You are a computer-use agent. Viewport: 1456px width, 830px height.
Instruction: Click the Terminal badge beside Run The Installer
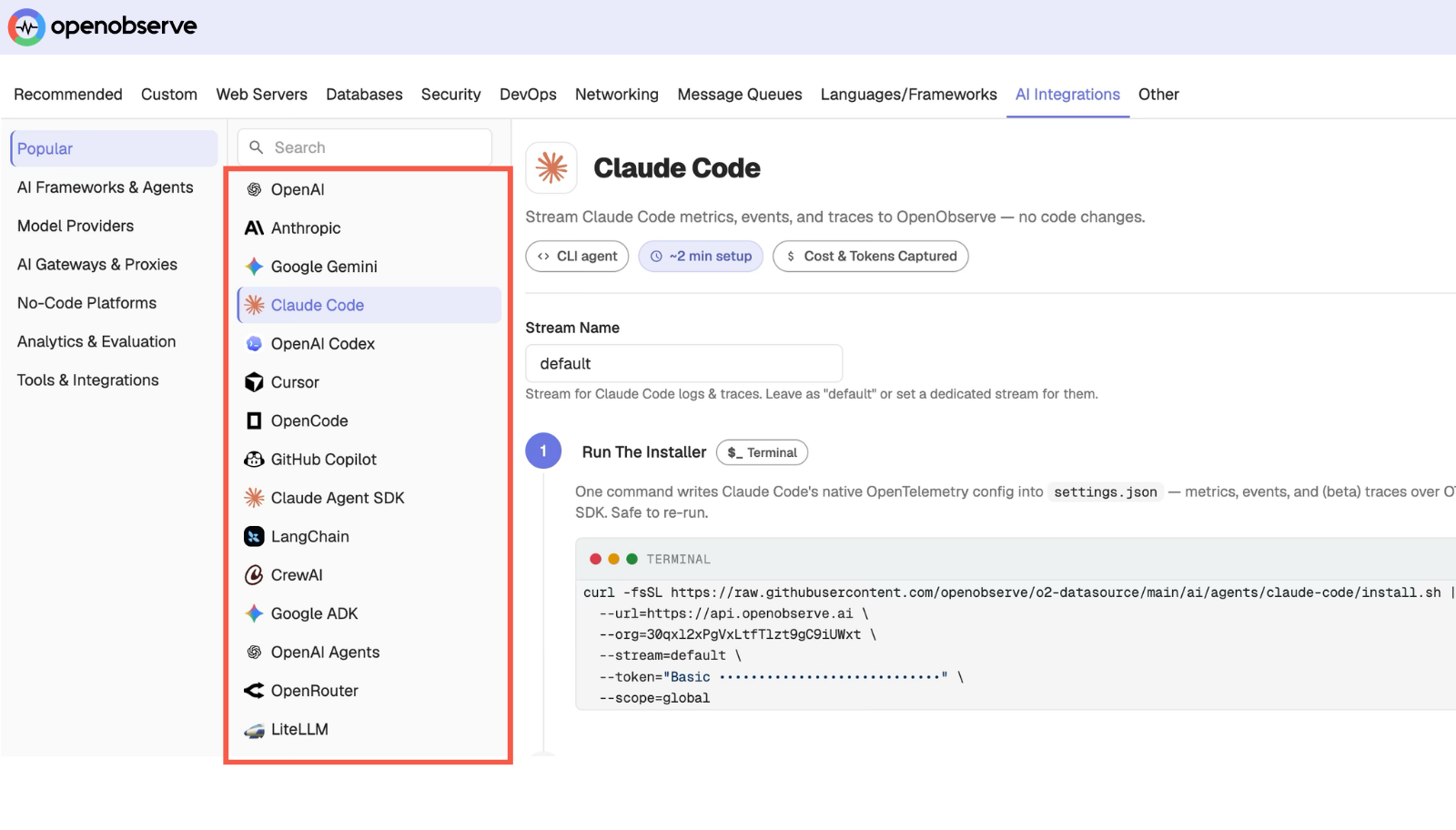[762, 452]
